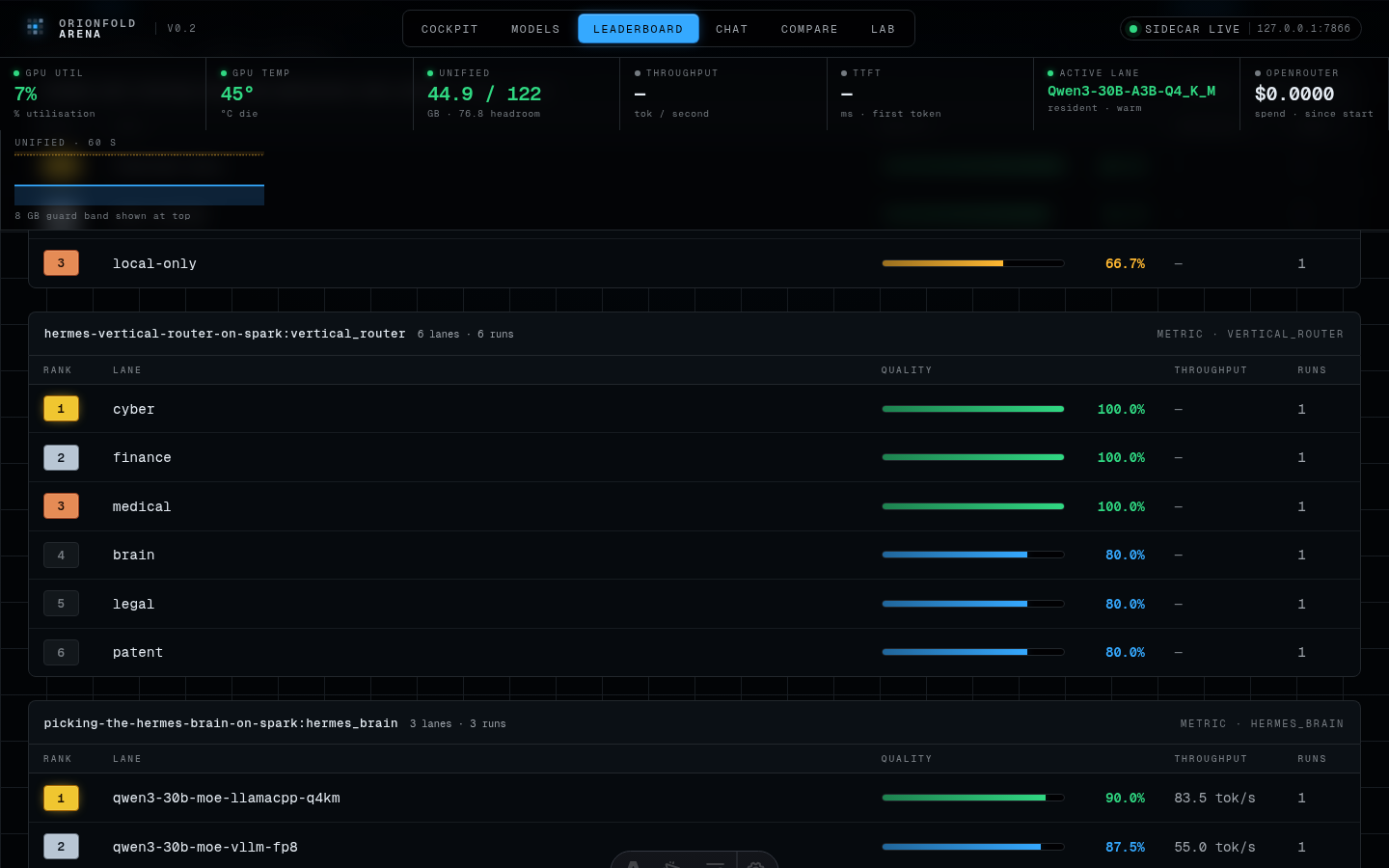Image resolution: width=1389 pixels, height=868 pixels.
Task: Open the Cockpit tab
Action: tap(449, 29)
